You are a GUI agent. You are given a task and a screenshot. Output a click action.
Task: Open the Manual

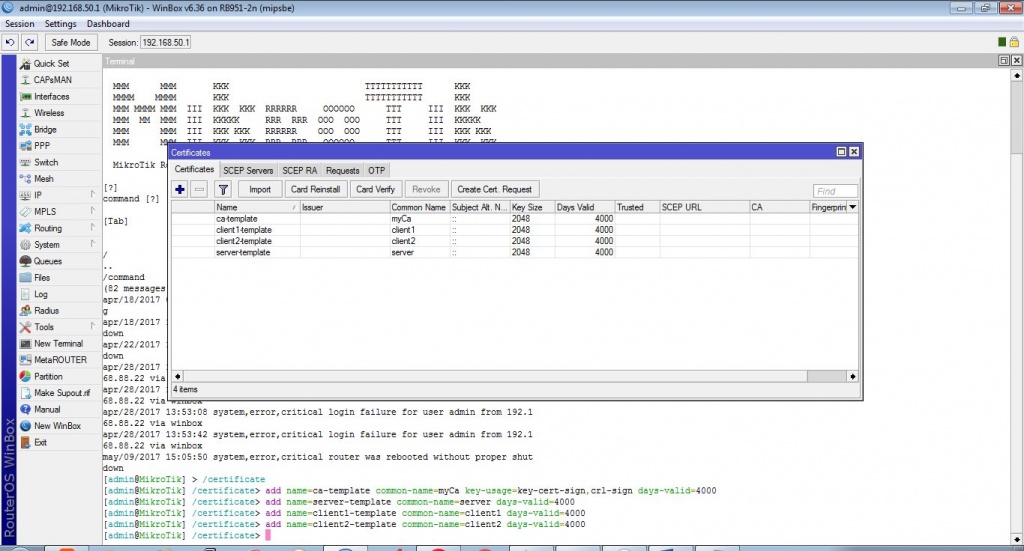(47, 409)
